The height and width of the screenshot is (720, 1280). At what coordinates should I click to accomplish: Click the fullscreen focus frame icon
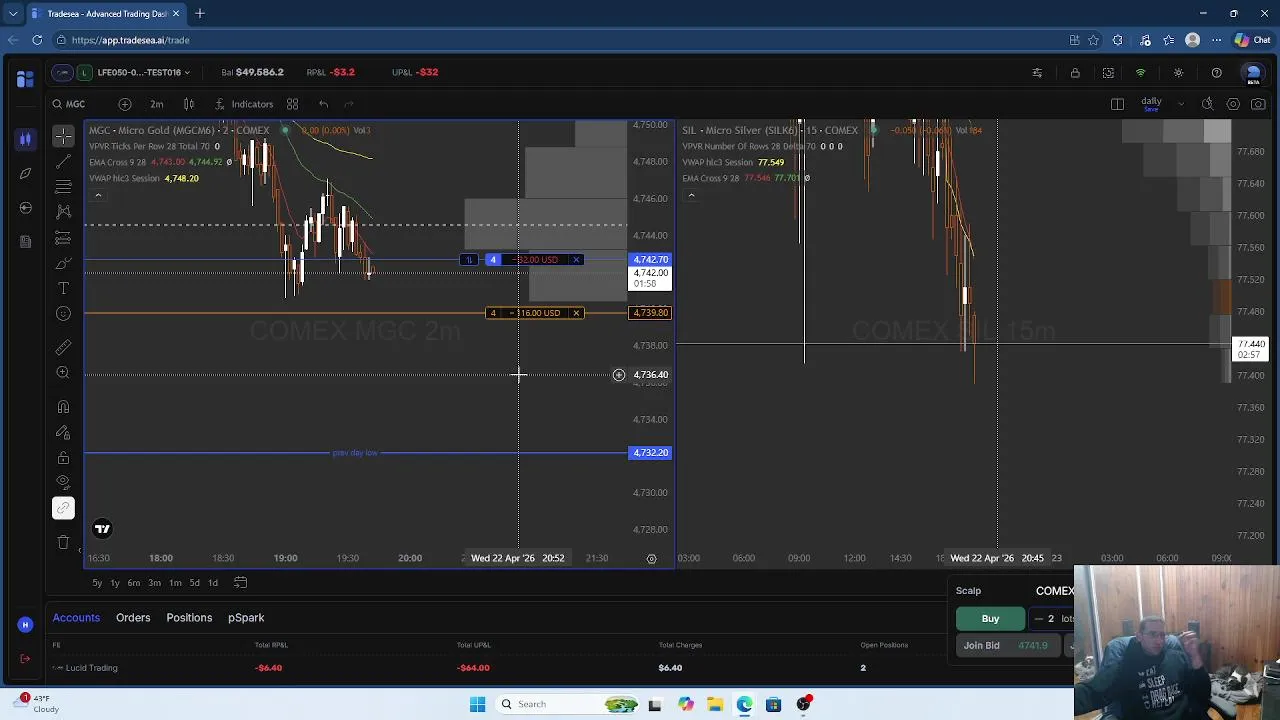1108,73
